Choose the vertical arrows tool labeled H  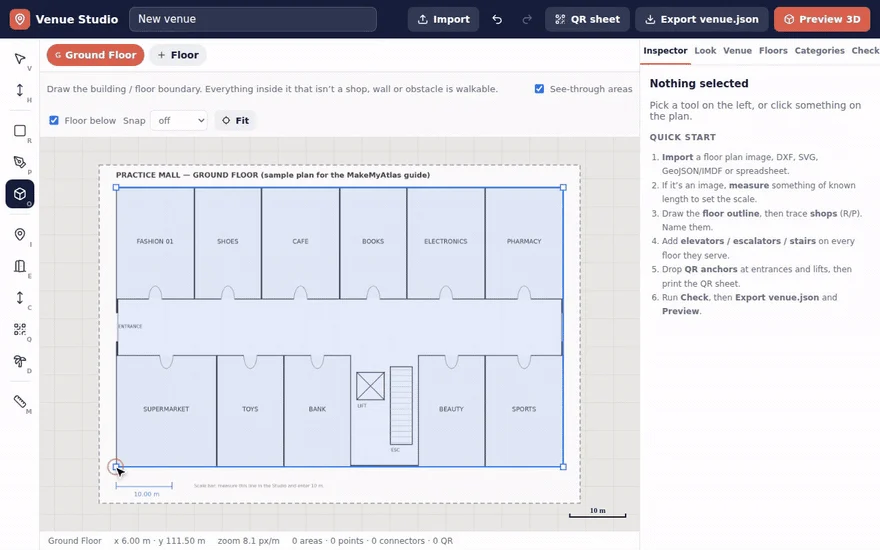point(20,90)
